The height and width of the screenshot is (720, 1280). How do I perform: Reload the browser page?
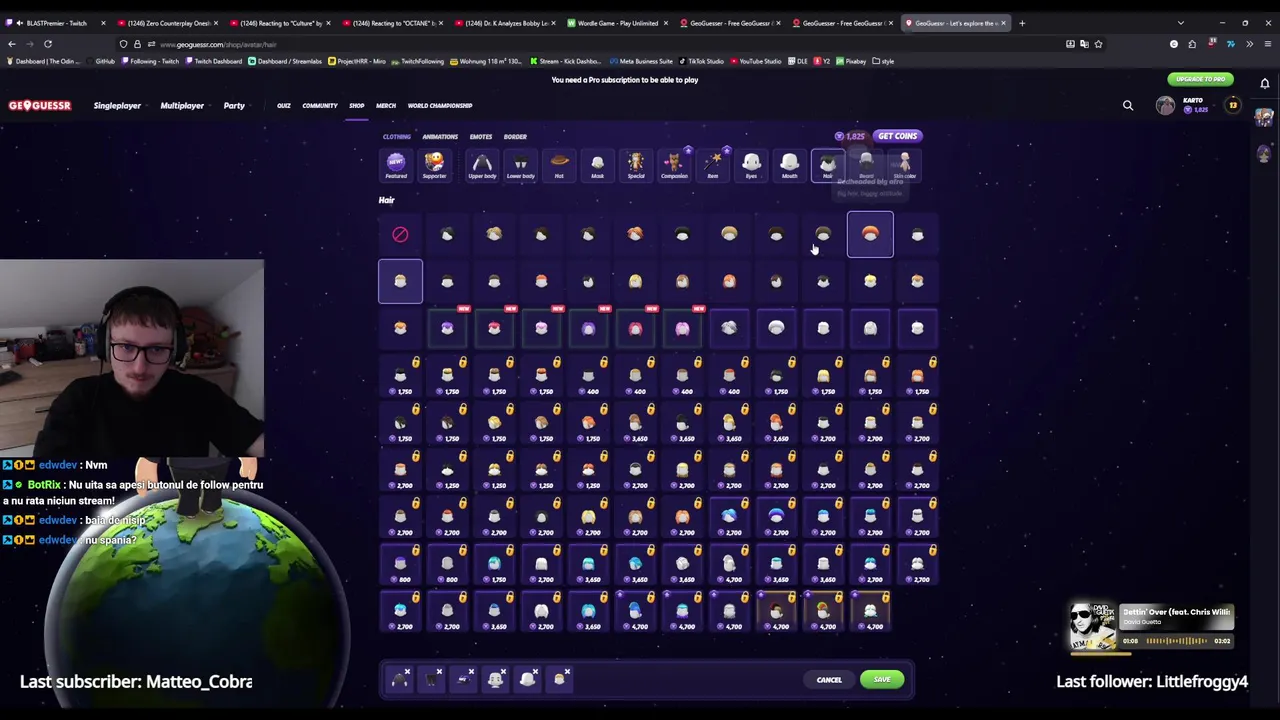click(x=47, y=44)
